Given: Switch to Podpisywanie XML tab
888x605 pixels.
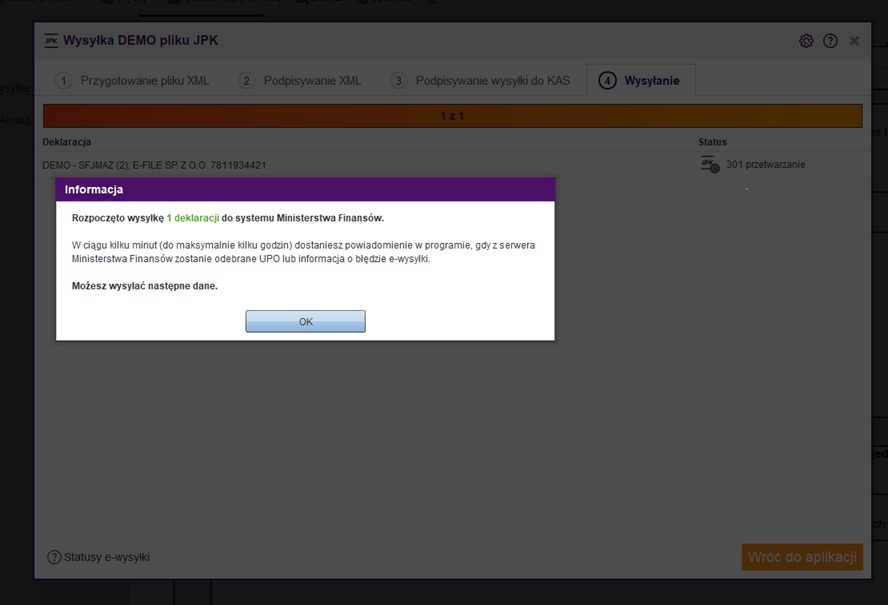Looking at the screenshot, I should [300, 80].
